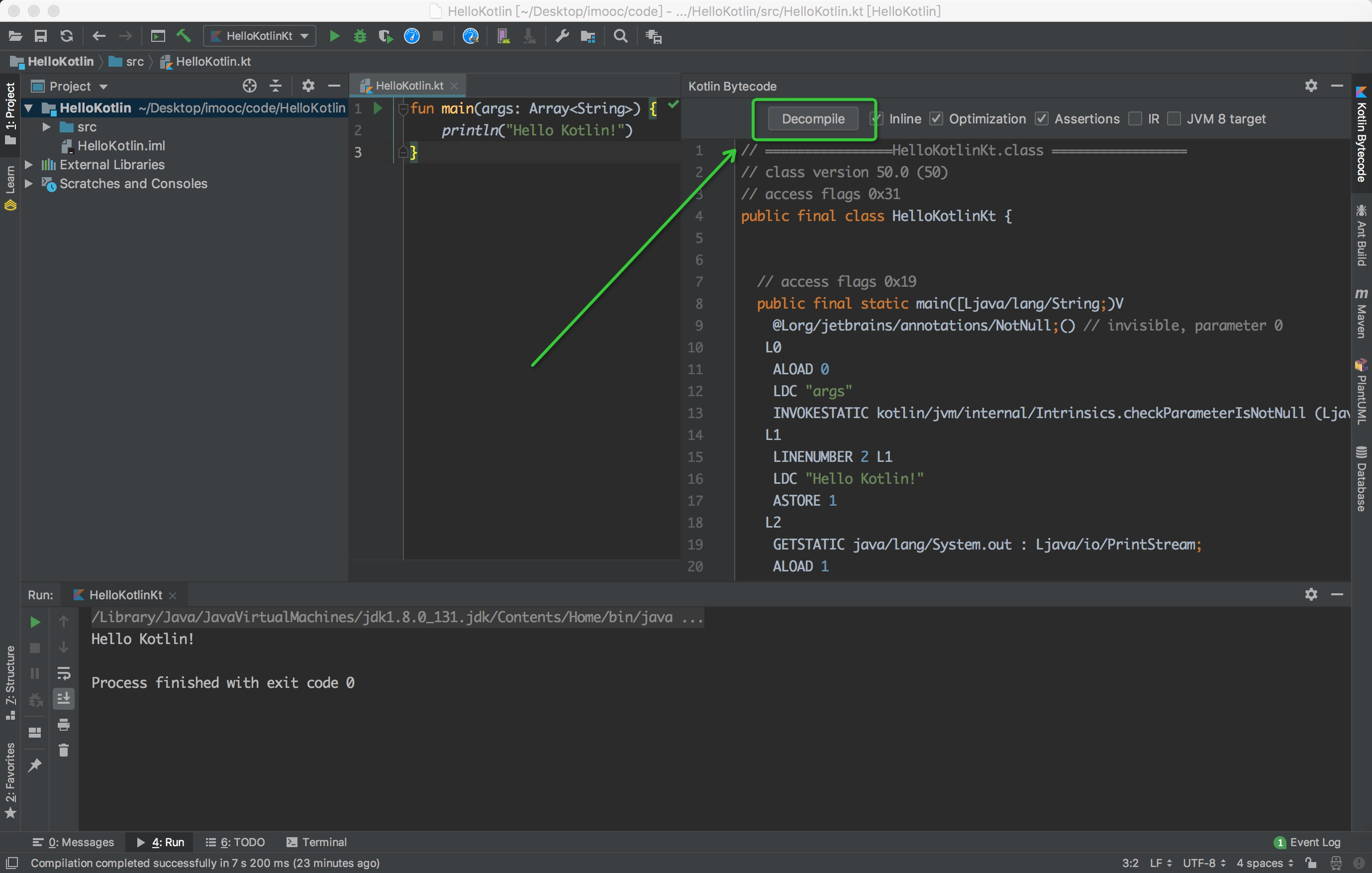Rerun HelloKotlinKt in Run panel
1372x873 pixels.
click(35, 622)
